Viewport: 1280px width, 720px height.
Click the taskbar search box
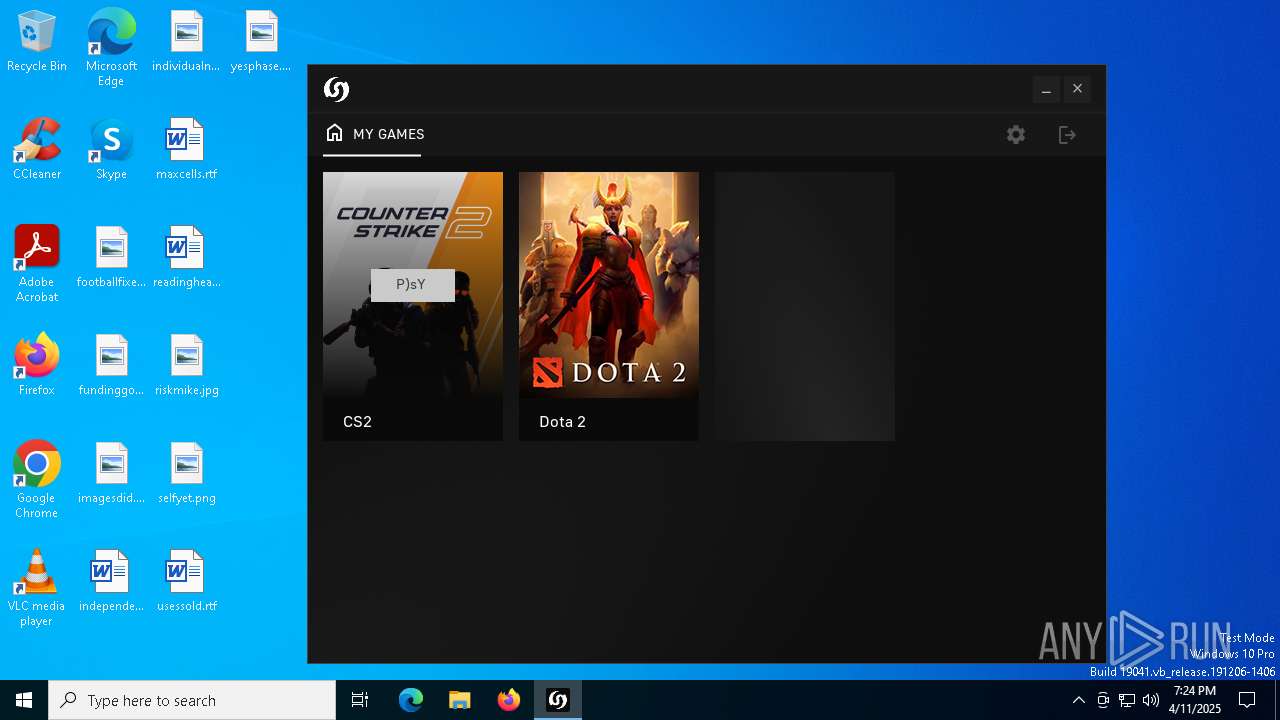click(192, 700)
